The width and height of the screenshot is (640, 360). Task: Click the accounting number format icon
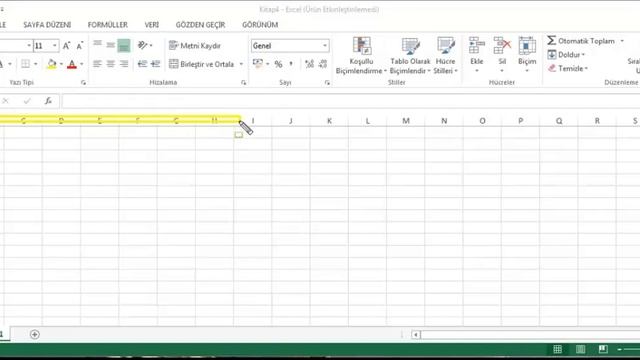pyautogui.click(x=258, y=64)
